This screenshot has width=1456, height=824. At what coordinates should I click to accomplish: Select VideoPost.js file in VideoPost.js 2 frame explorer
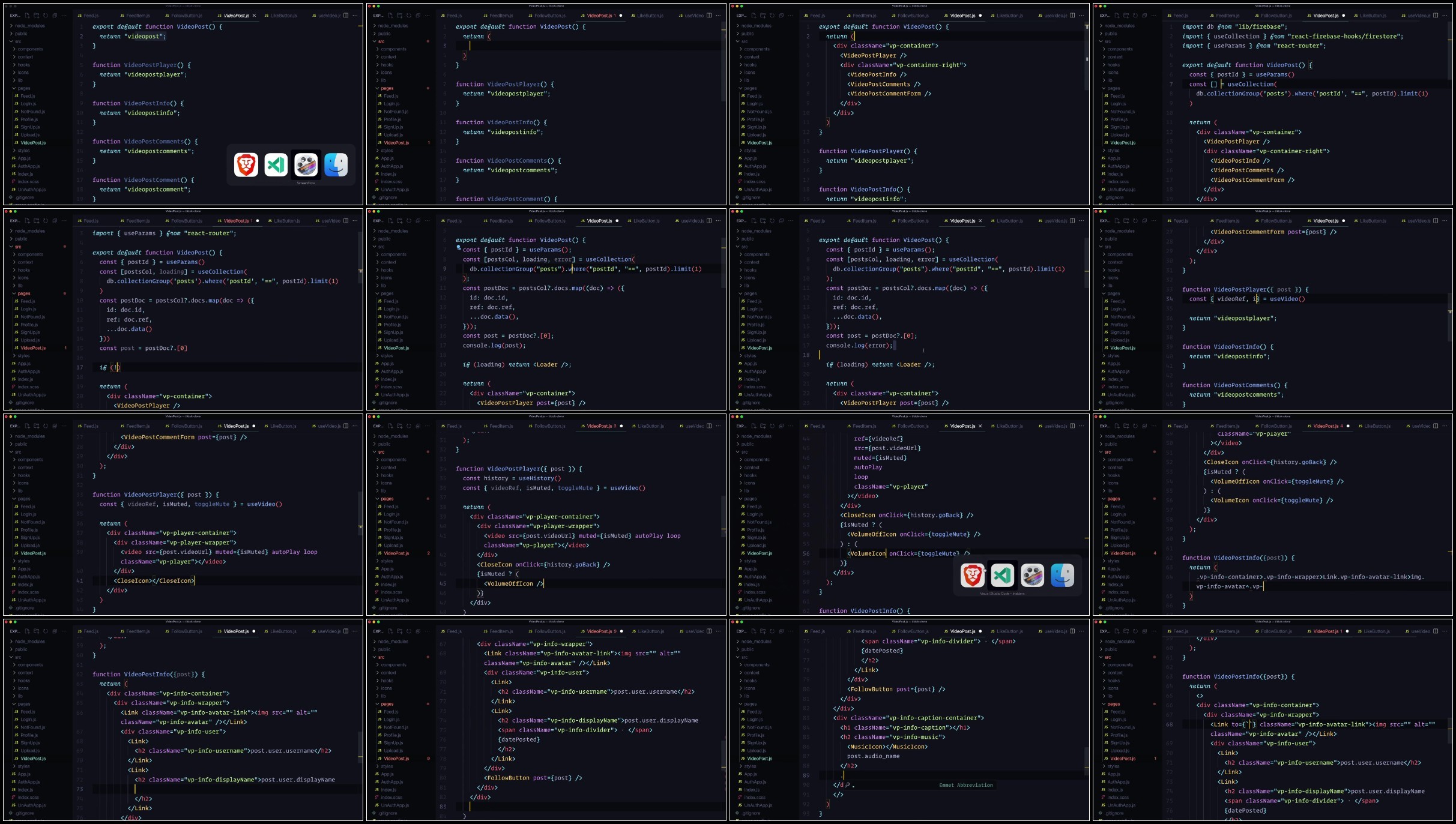(393, 553)
